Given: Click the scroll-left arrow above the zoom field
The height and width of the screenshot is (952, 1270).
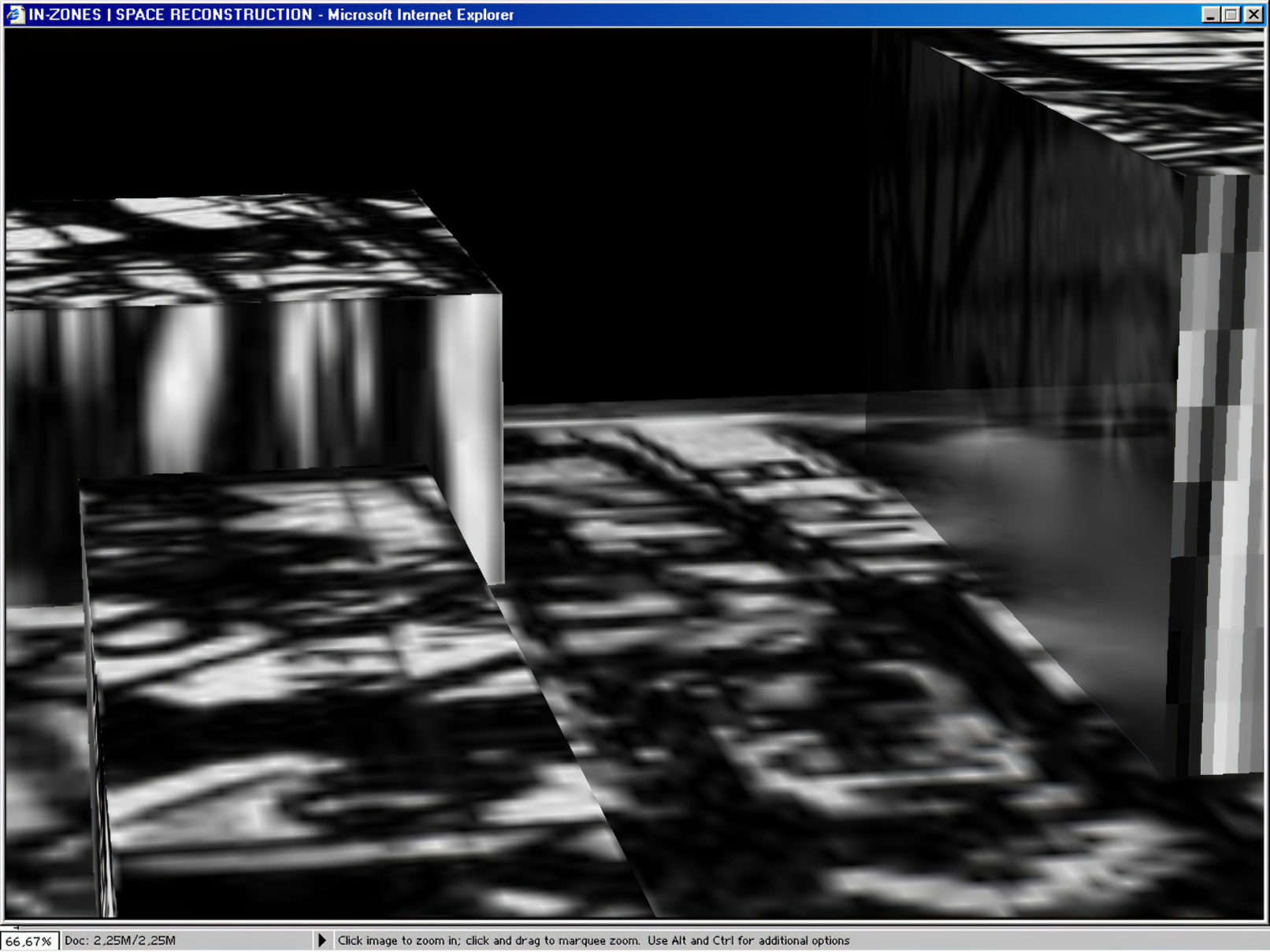Looking at the screenshot, I should (16, 927).
